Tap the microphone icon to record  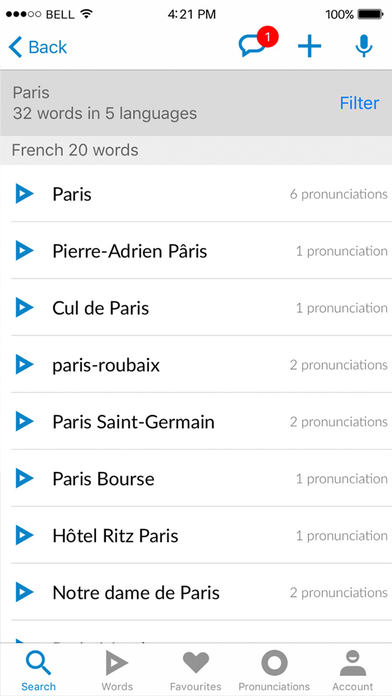point(364,46)
